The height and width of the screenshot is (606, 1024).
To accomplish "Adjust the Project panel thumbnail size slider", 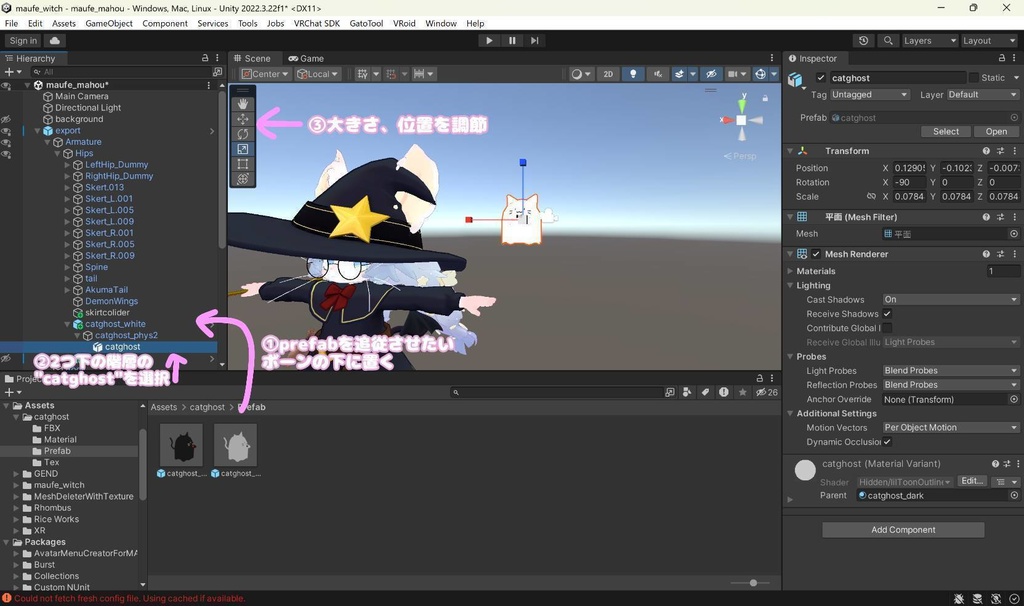I will tap(751, 582).
